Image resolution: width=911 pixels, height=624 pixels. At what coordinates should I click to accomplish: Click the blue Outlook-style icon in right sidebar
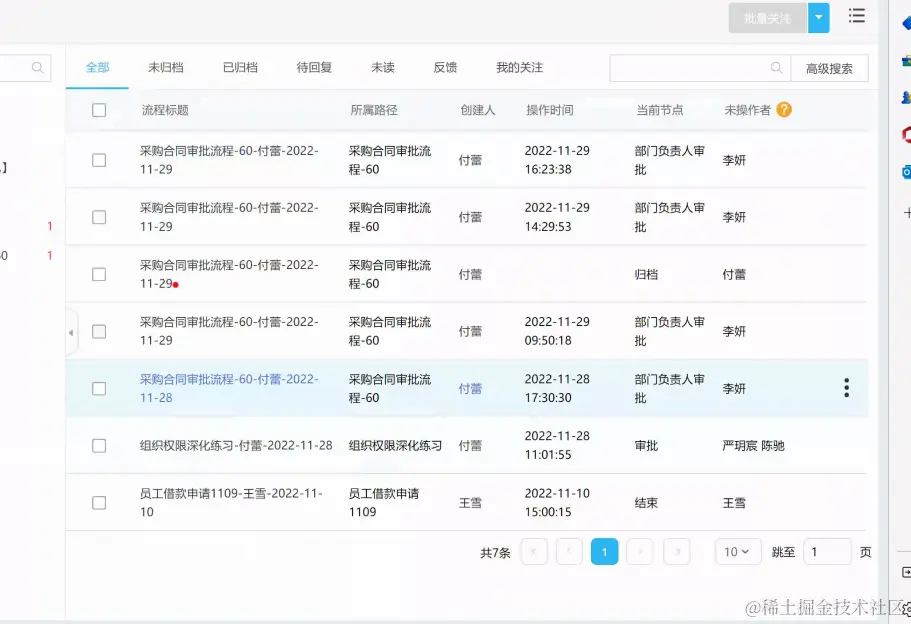pyautogui.click(x=906, y=172)
